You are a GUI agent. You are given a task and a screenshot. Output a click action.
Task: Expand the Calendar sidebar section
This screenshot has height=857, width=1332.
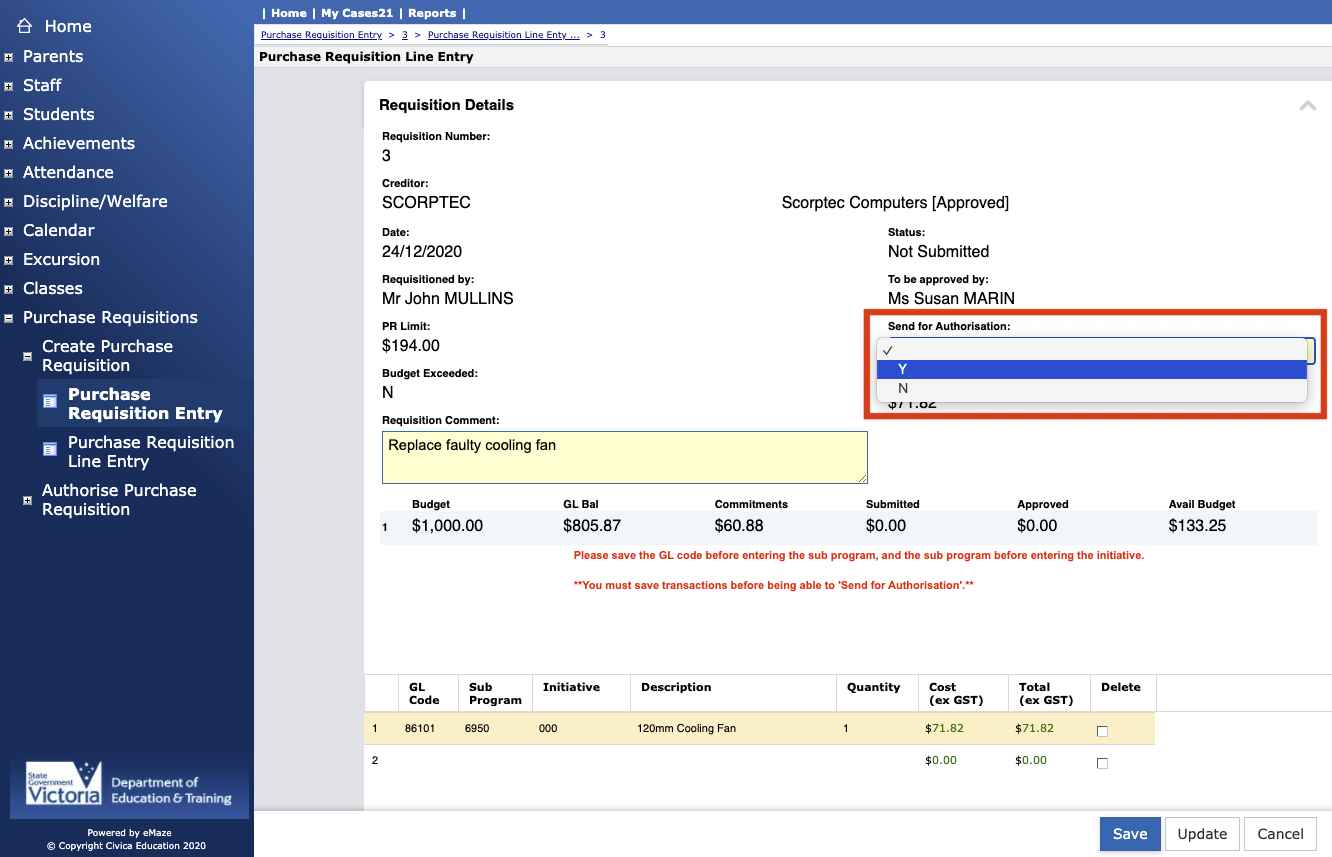click(x=8, y=231)
